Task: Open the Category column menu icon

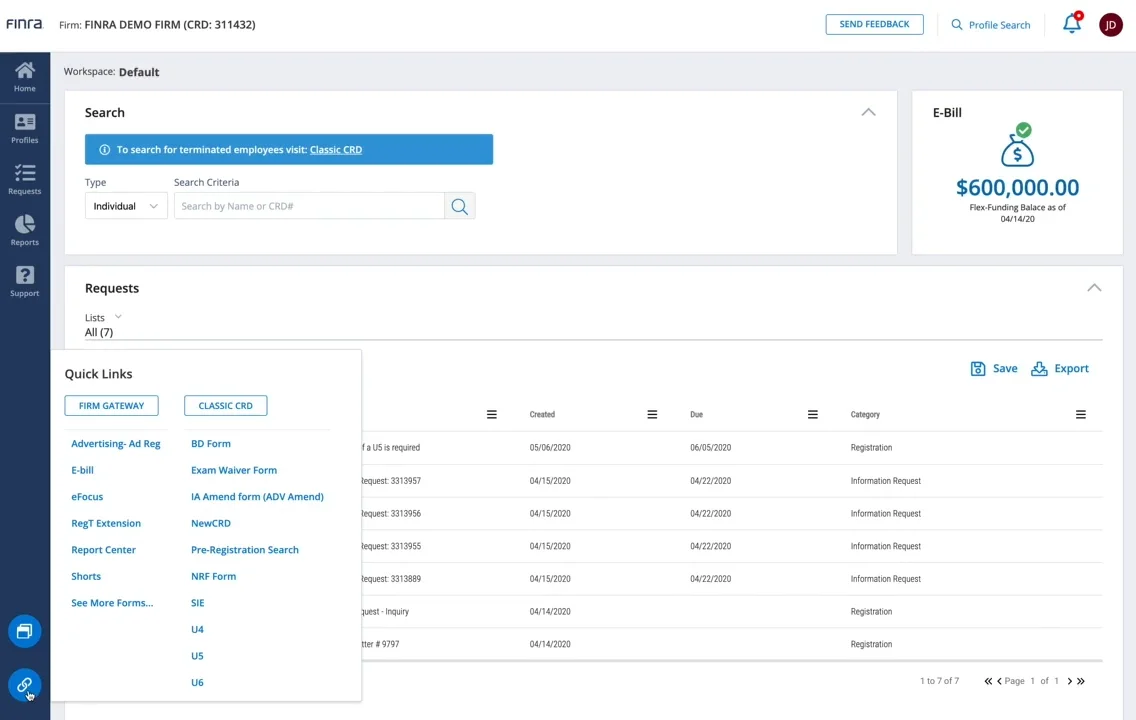Action: pyautogui.click(x=1081, y=414)
